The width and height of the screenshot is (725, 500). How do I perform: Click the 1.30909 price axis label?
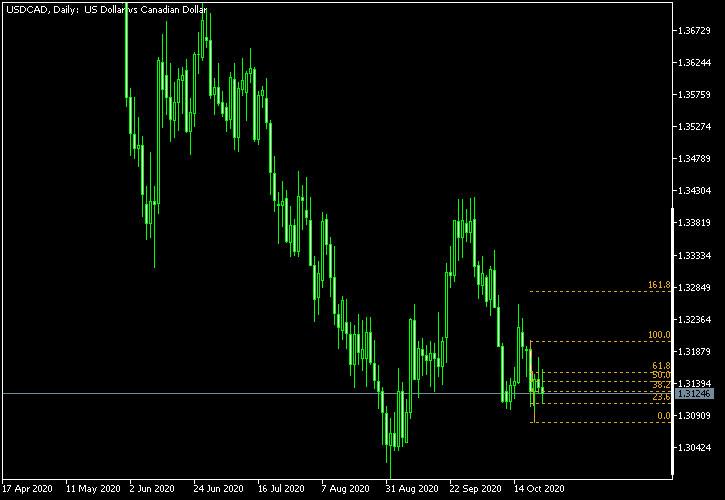694,416
